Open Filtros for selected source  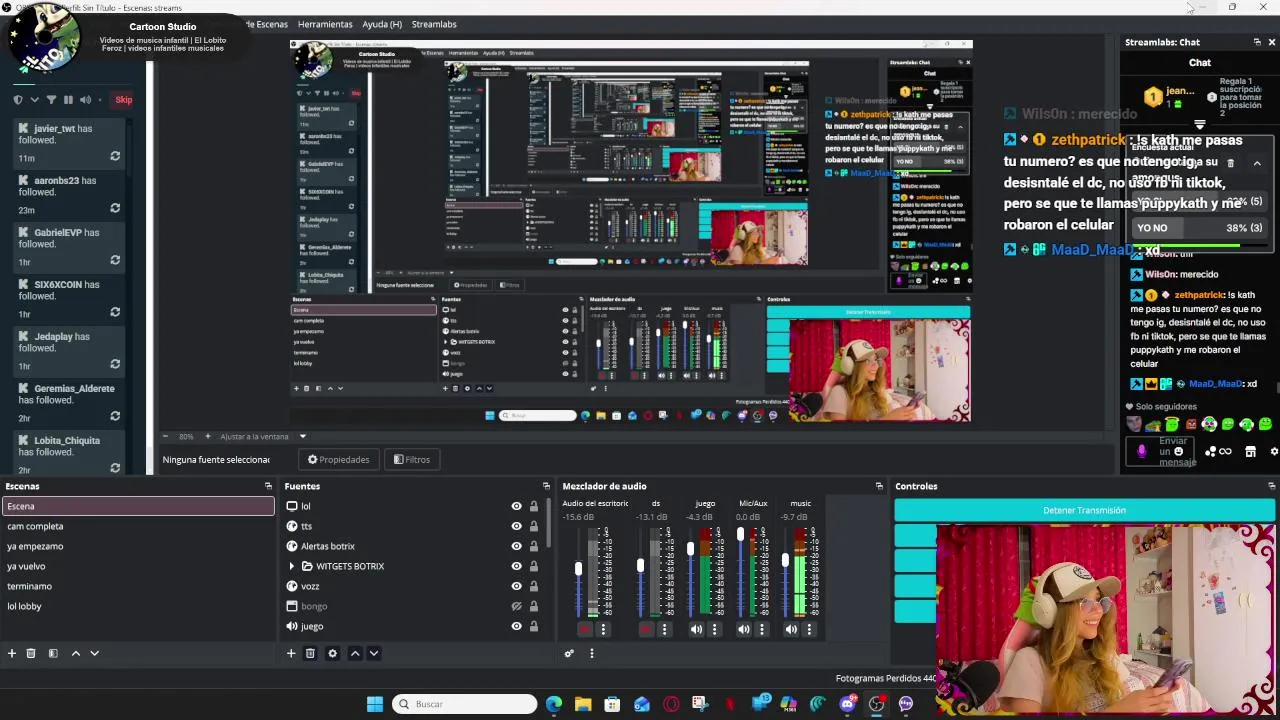pos(412,460)
